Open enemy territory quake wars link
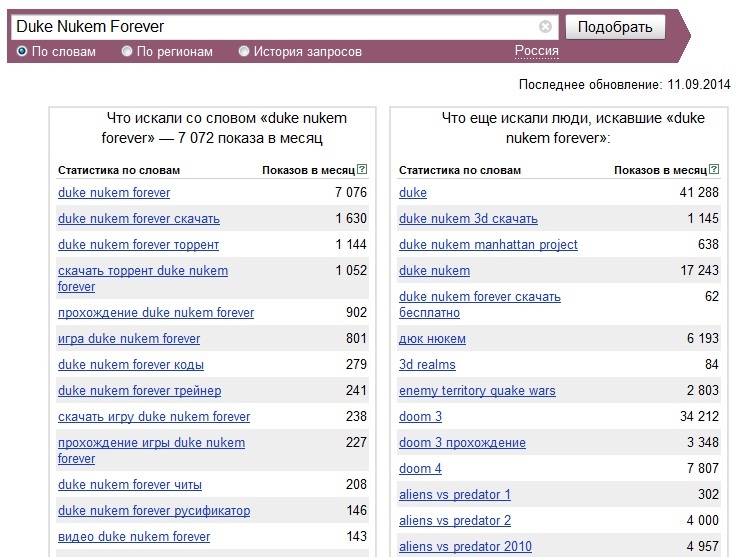 click(x=477, y=391)
